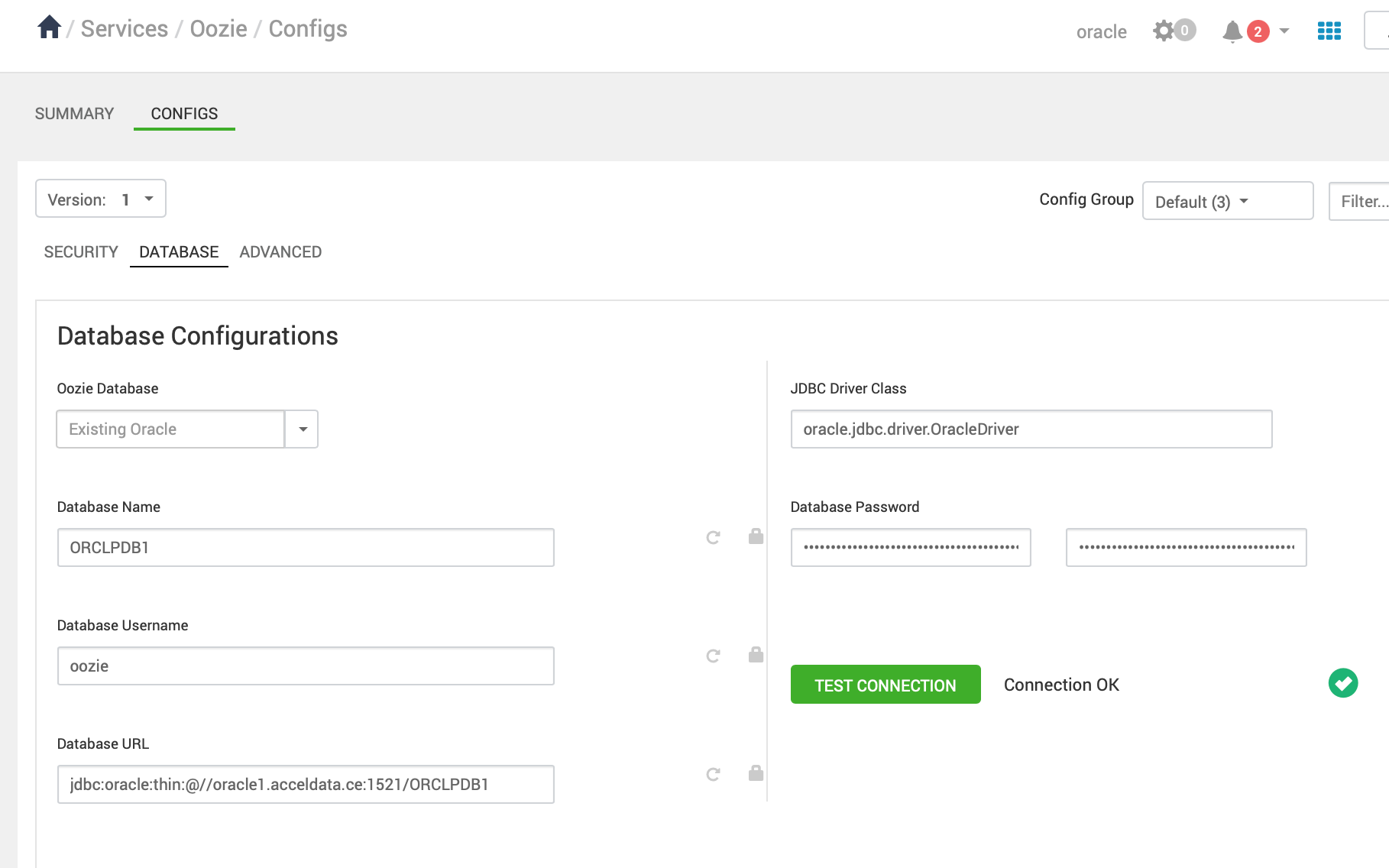Screen dimensions: 1389x868
Task: Open background operations gear icon
Action: [x=1164, y=31]
